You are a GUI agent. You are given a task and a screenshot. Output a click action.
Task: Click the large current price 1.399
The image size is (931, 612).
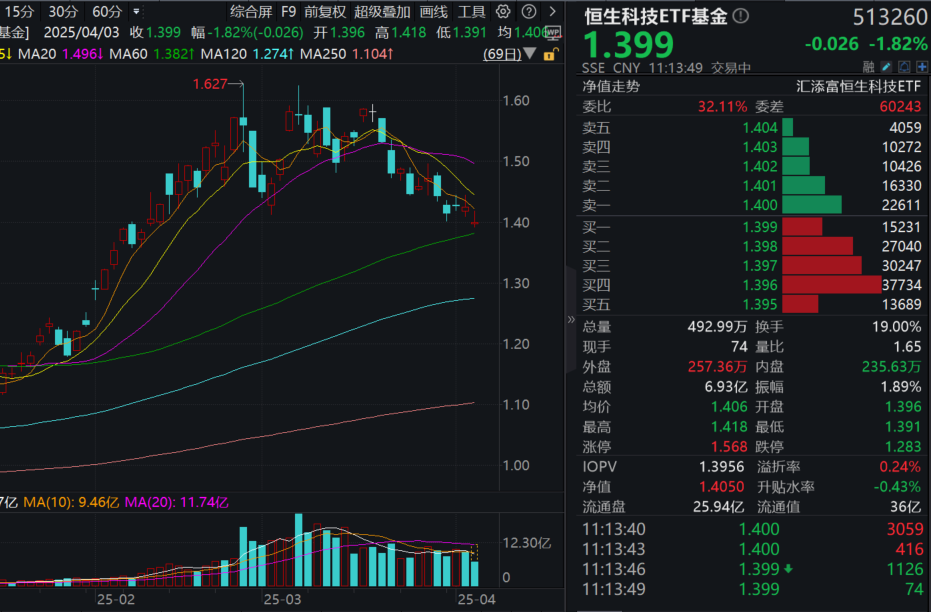tap(629, 45)
